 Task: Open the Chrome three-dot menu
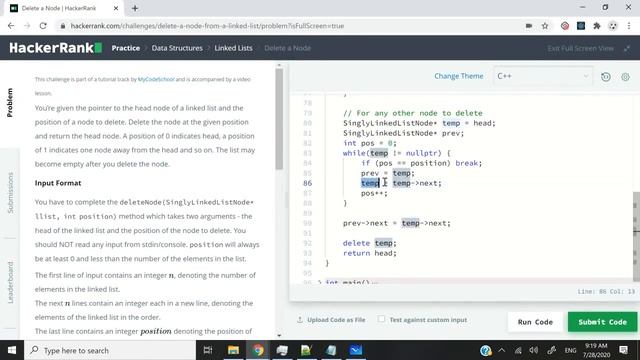coord(629,26)
